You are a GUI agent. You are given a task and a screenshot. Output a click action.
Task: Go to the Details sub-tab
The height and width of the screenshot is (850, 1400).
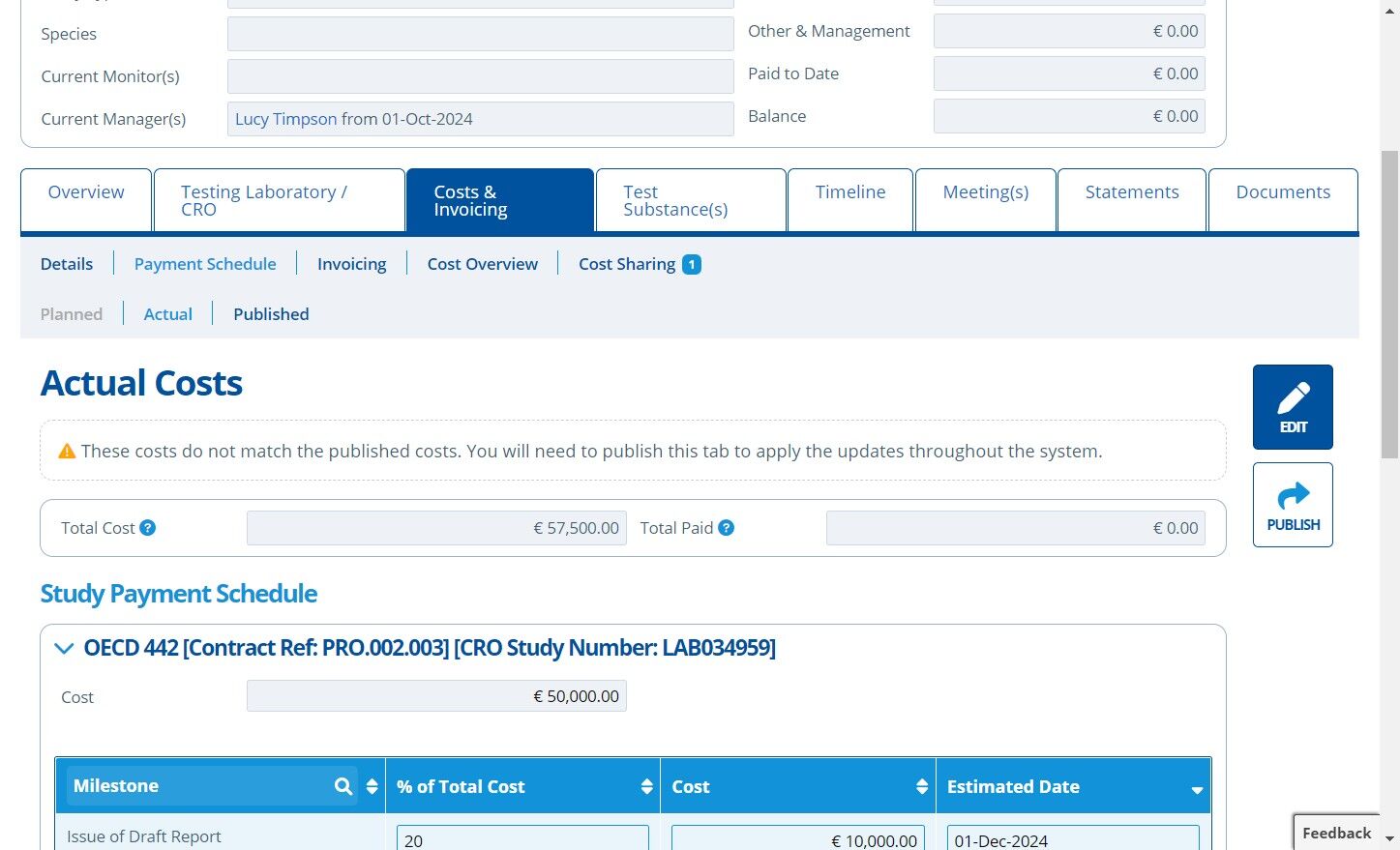tap(67, 264)
